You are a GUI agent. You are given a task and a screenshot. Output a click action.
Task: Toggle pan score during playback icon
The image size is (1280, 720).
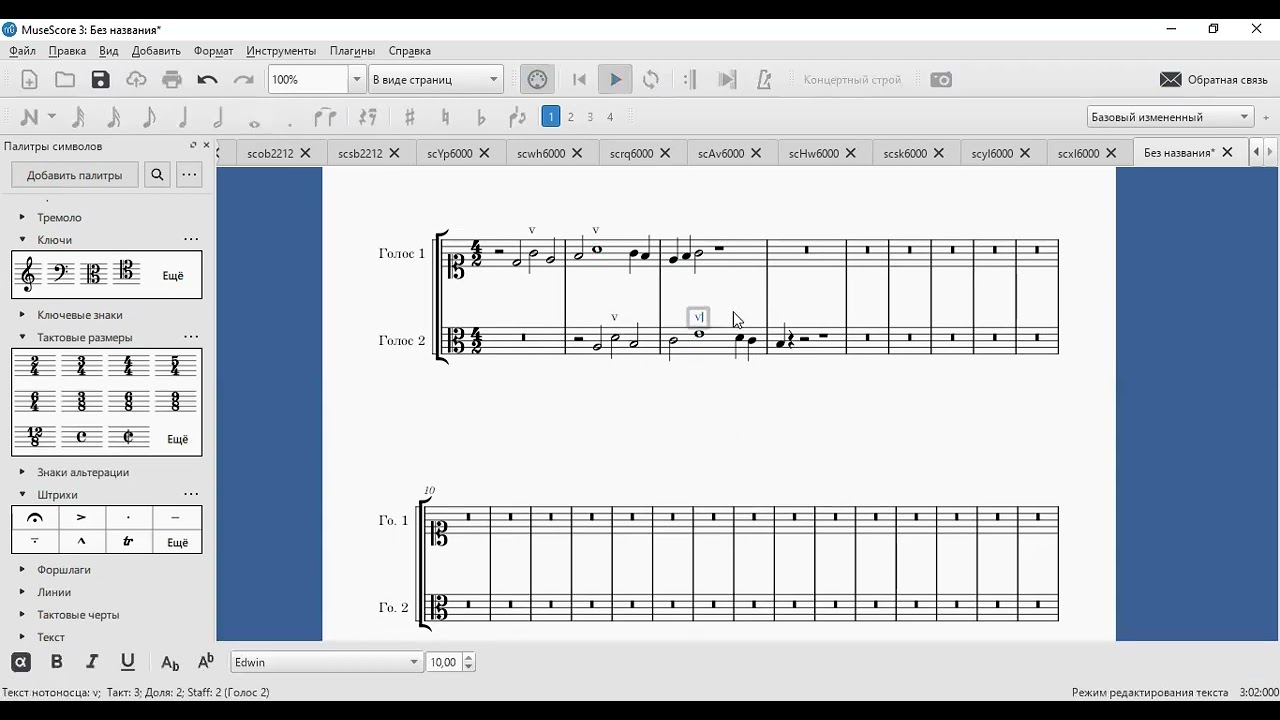point(727,80)
